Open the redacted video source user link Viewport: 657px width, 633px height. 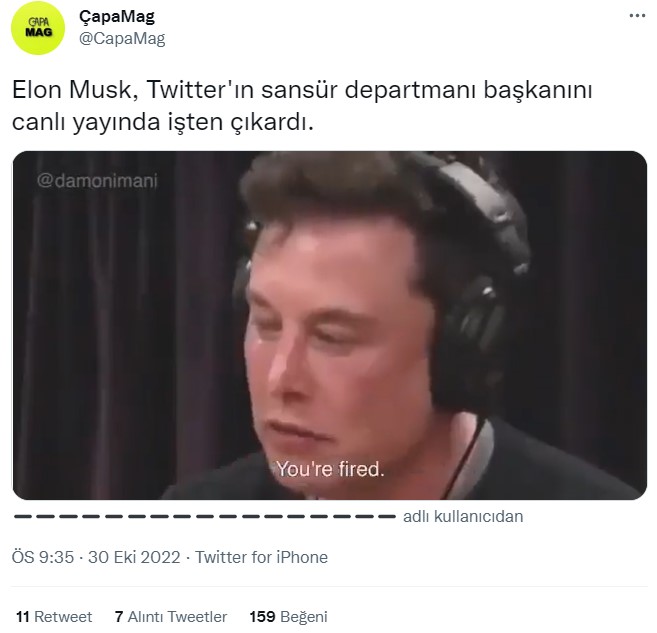tap(204, 516)
